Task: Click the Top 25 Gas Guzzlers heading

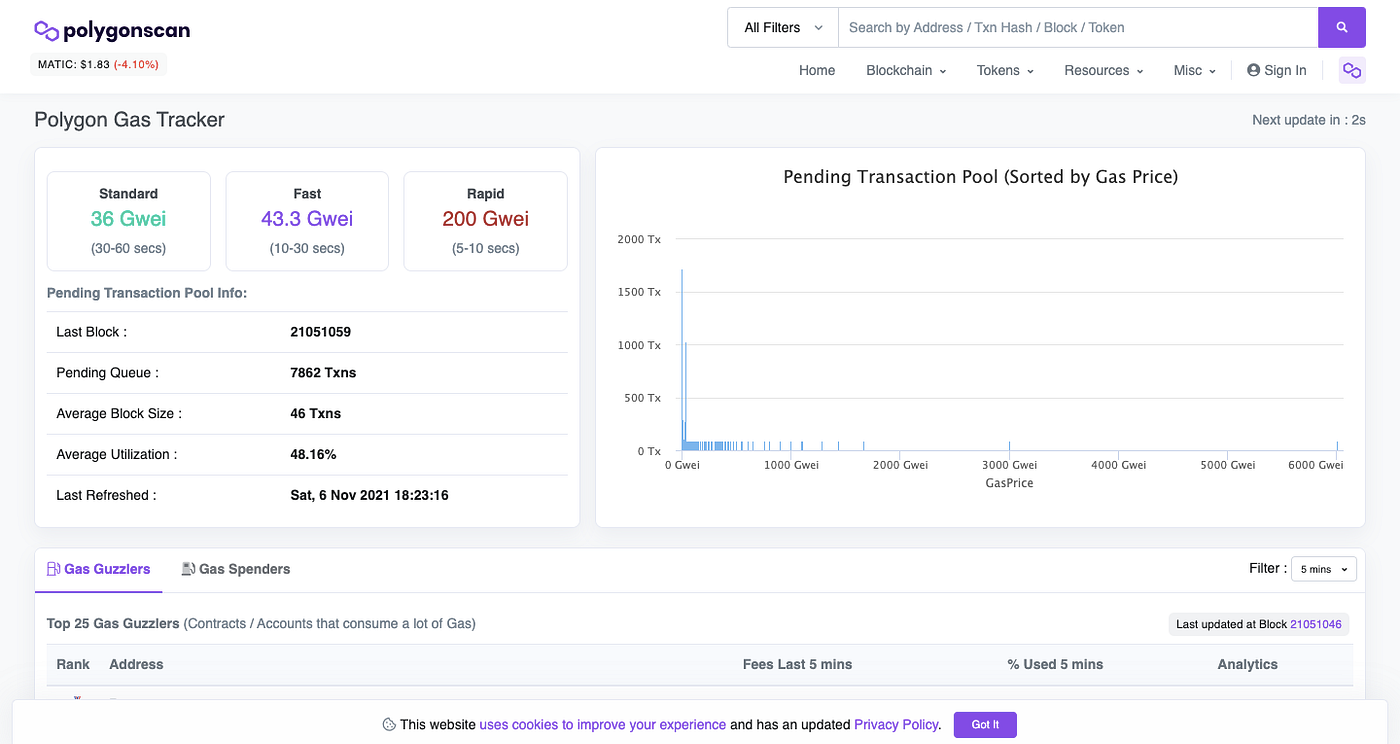Action: [x=113, y=624]
